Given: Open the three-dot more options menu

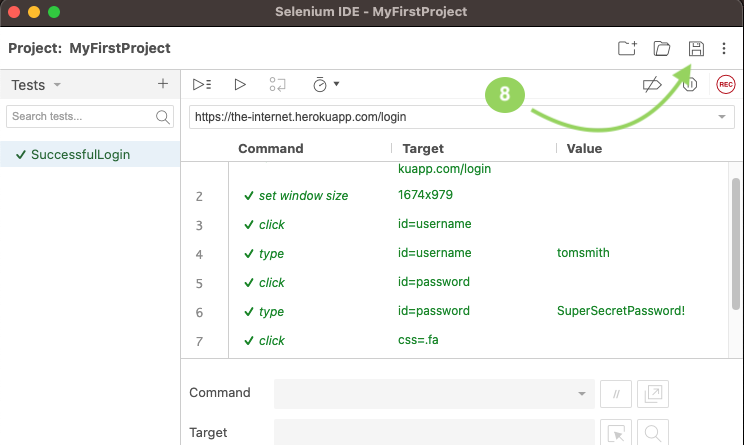Looking at the screenshot, I should point(724,48).
